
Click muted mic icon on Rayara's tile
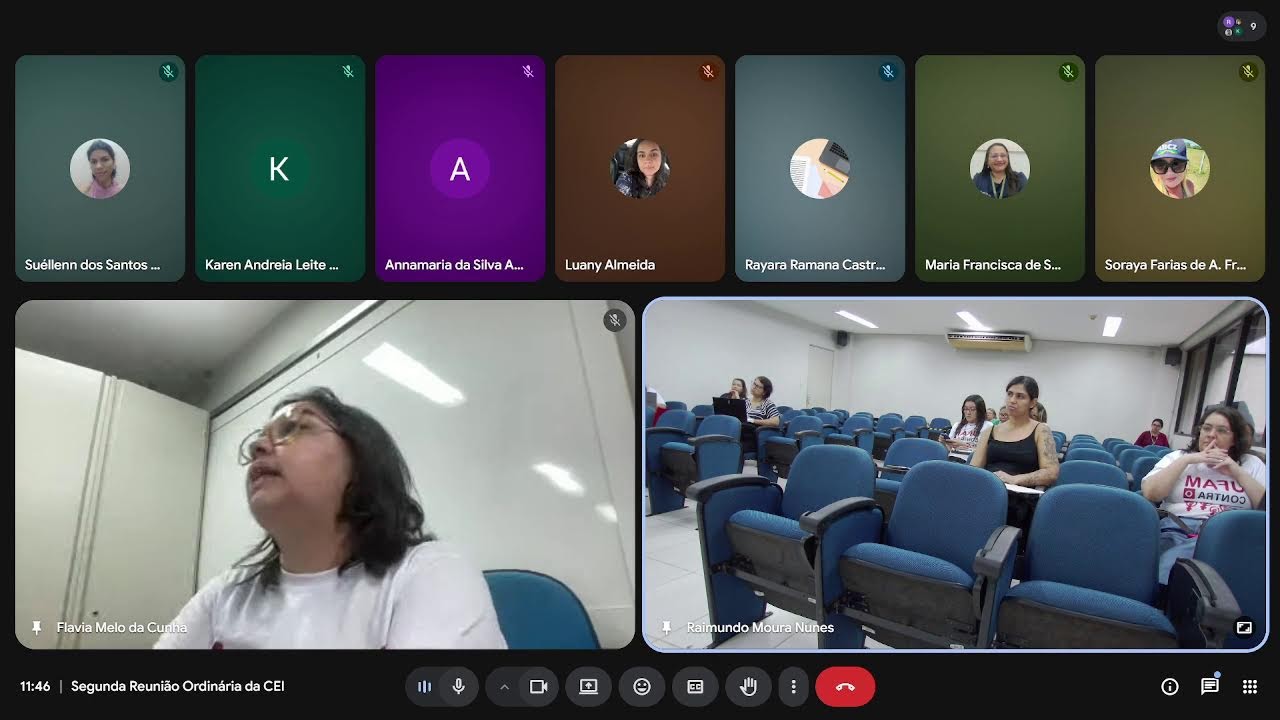[888, 72]
